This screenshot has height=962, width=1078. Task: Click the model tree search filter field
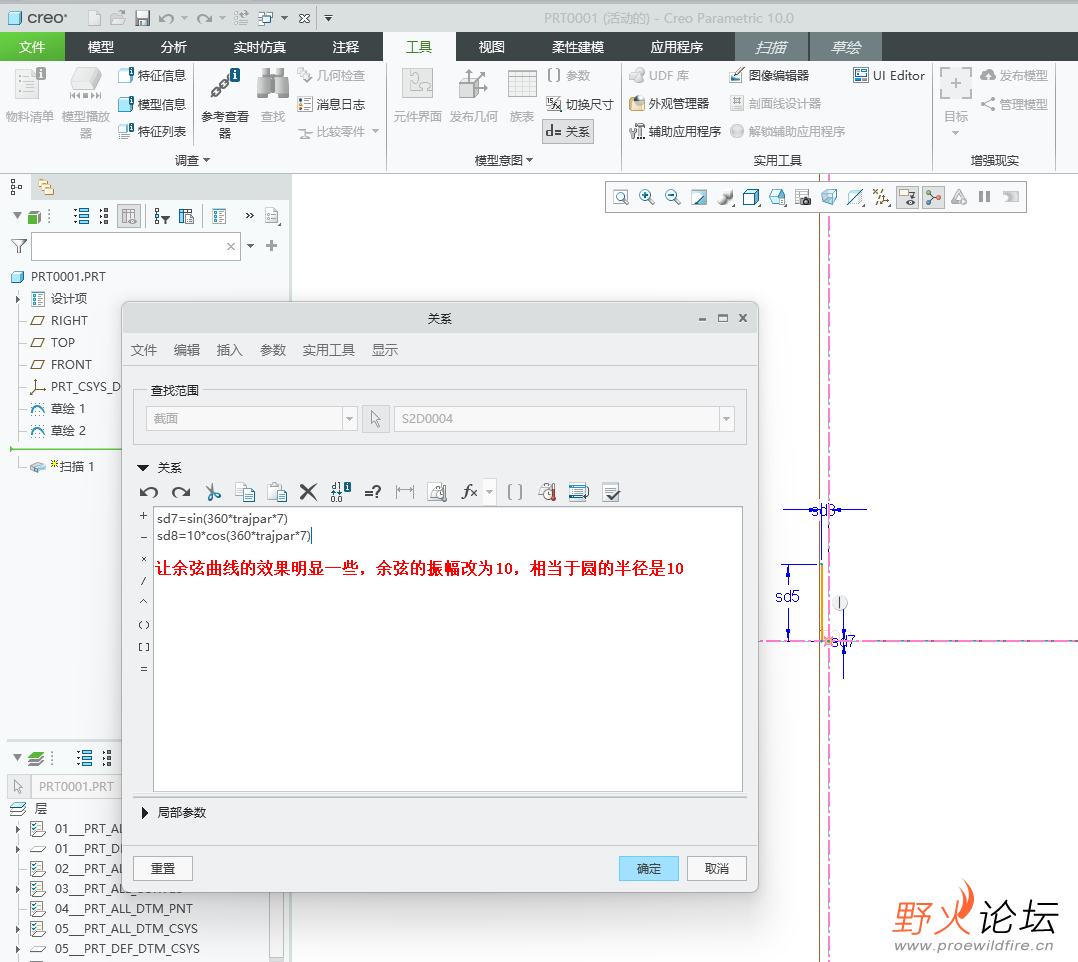click(x=135, y=246)
